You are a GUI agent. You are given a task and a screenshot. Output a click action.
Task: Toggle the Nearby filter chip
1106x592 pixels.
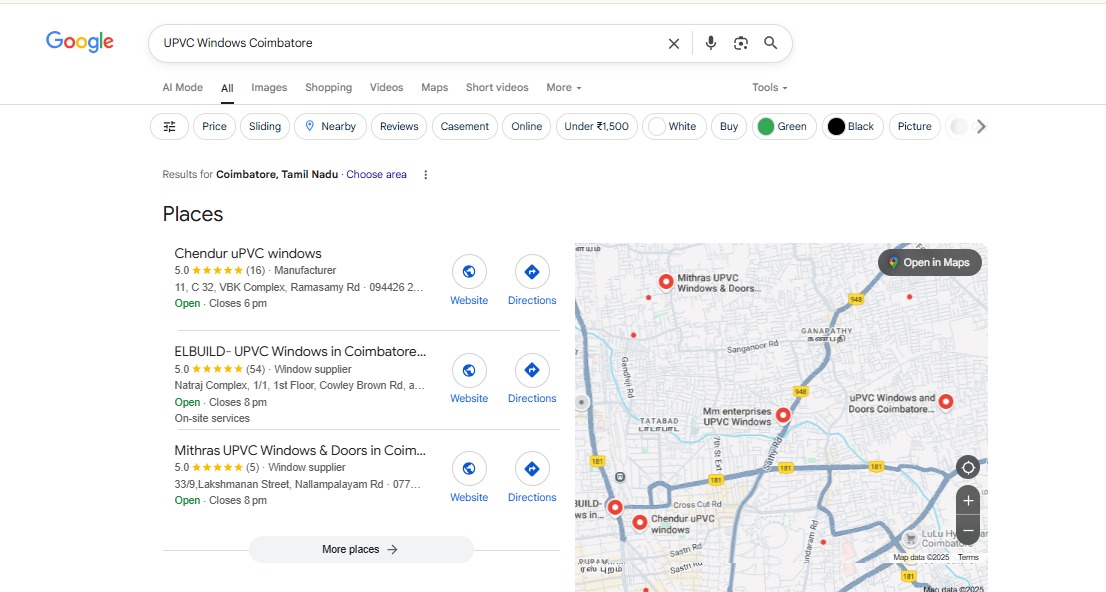click(330, 126)
